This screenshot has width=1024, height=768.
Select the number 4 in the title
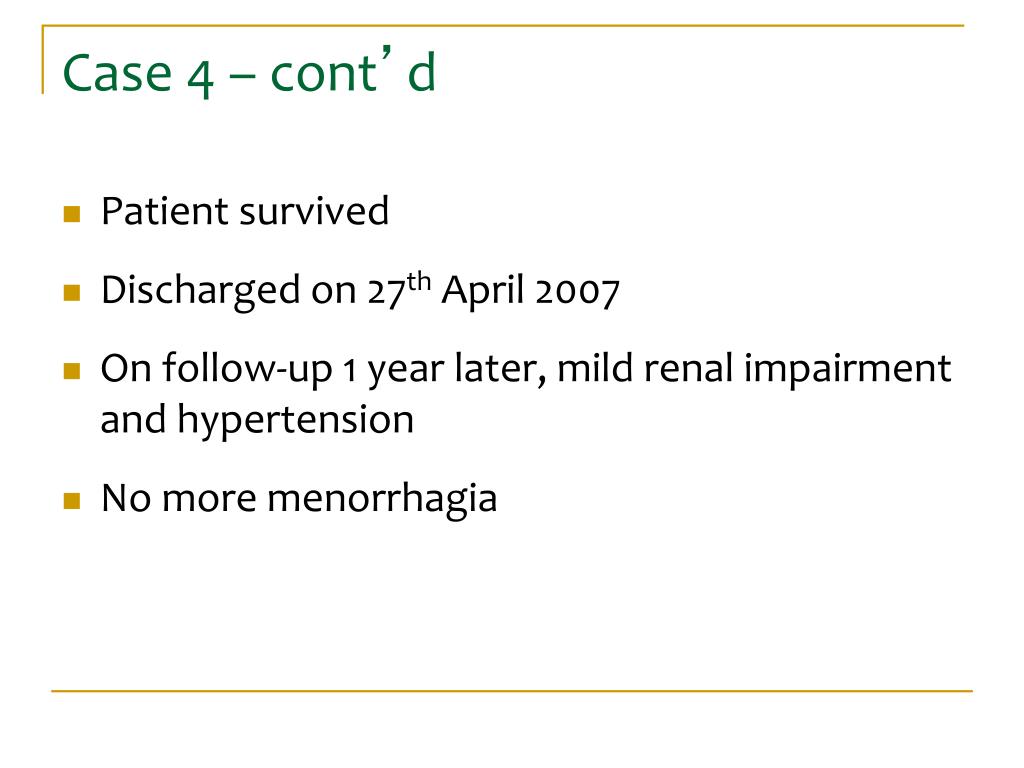click(200, 76)
